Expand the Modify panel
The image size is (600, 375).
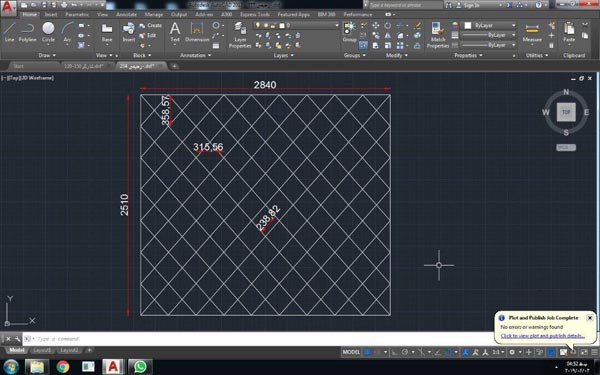click(x=396, y=55)
